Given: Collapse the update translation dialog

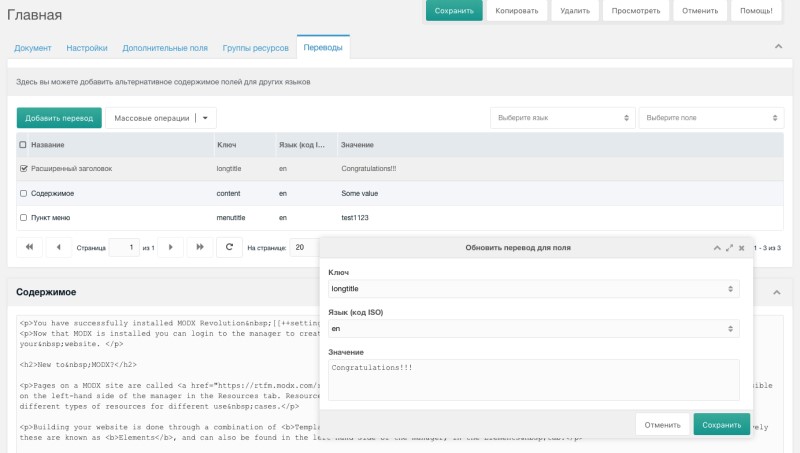Looking at the screenshot, I should click(x=717, y=247).
